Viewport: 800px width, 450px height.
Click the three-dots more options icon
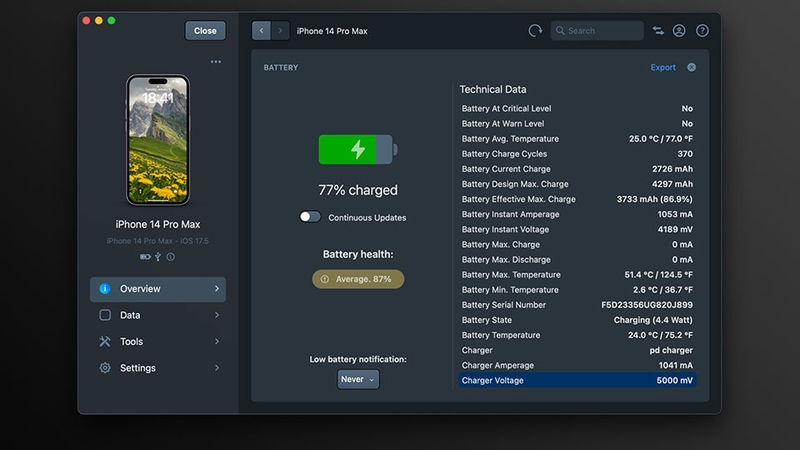(x=216, y=62)
